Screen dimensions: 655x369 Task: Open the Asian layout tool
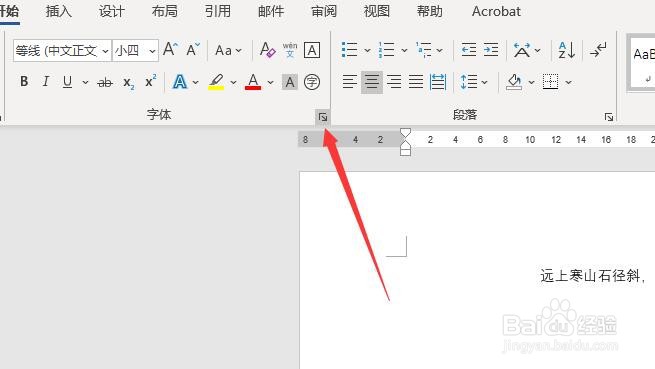pyautogui.click(x=522, y=50)
